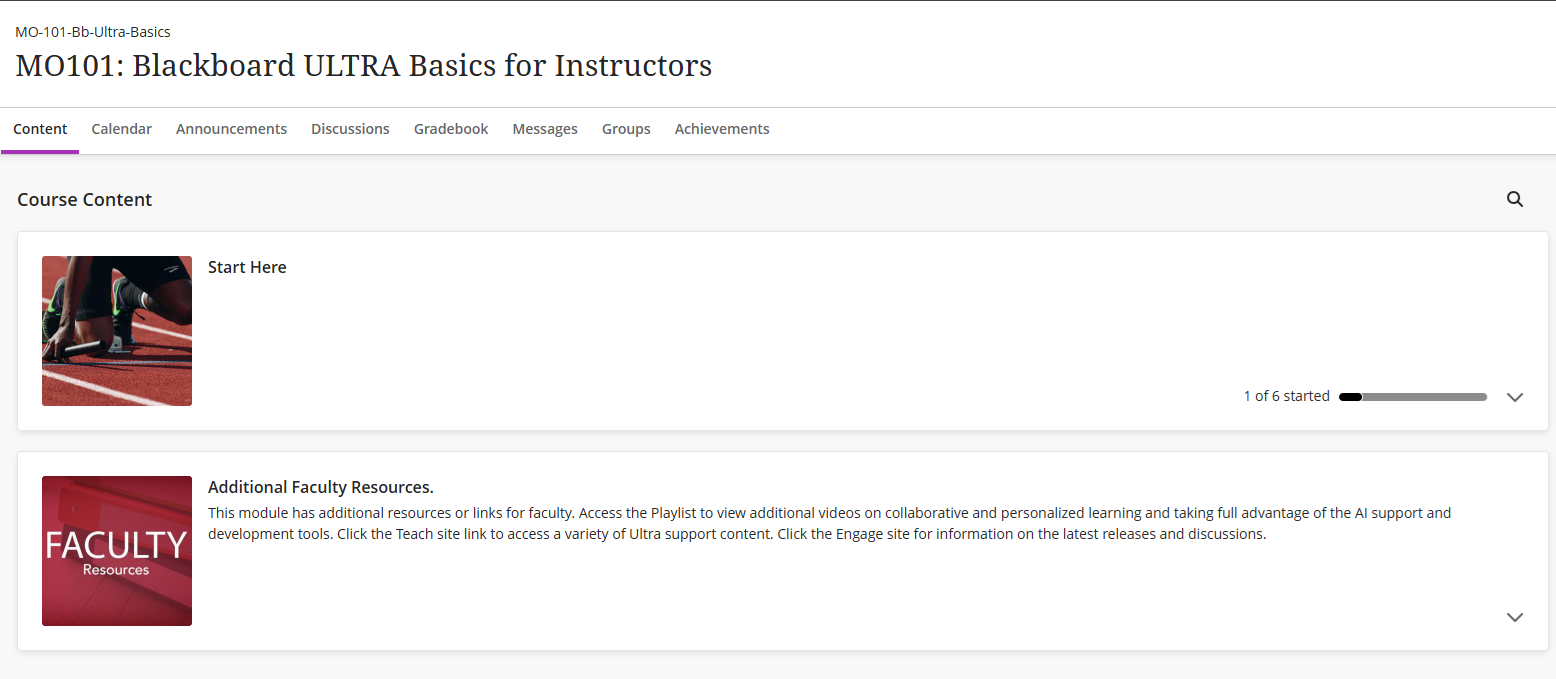
Task: Click the Additional Faculty Resources title
Action: pyautogui.click(x=320, y=487)
